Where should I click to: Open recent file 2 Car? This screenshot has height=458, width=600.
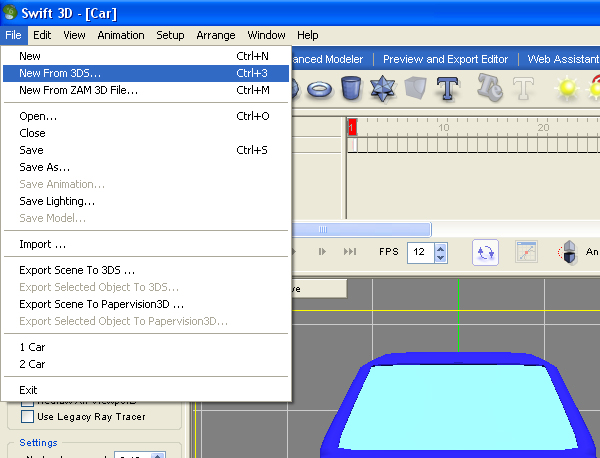[146, 364]
